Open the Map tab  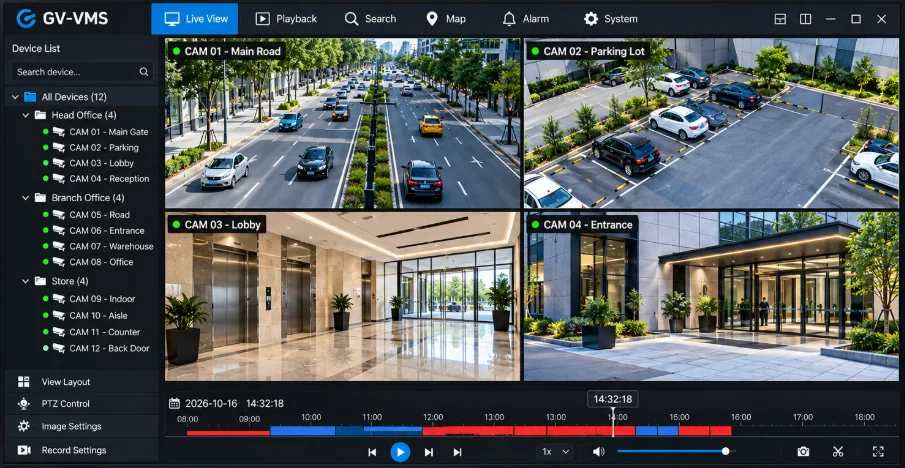click(x=446, y=19)
